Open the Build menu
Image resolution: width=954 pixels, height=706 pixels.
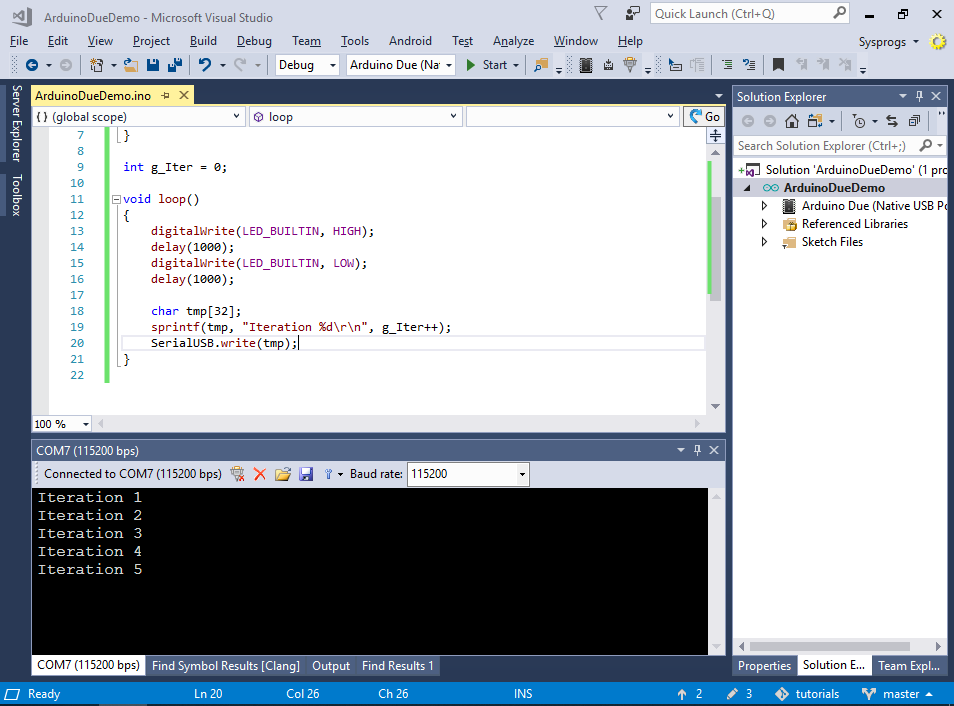click(203, 41)
